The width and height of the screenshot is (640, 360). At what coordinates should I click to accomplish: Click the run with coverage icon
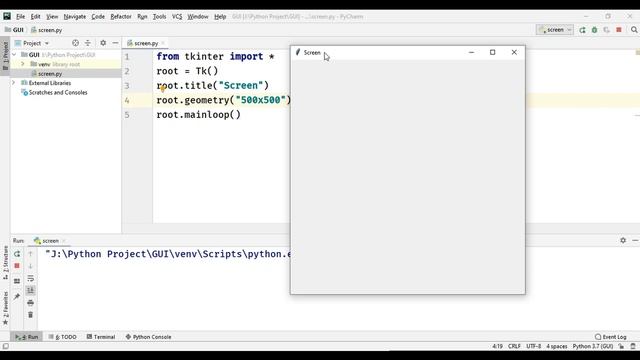(607, 30)
